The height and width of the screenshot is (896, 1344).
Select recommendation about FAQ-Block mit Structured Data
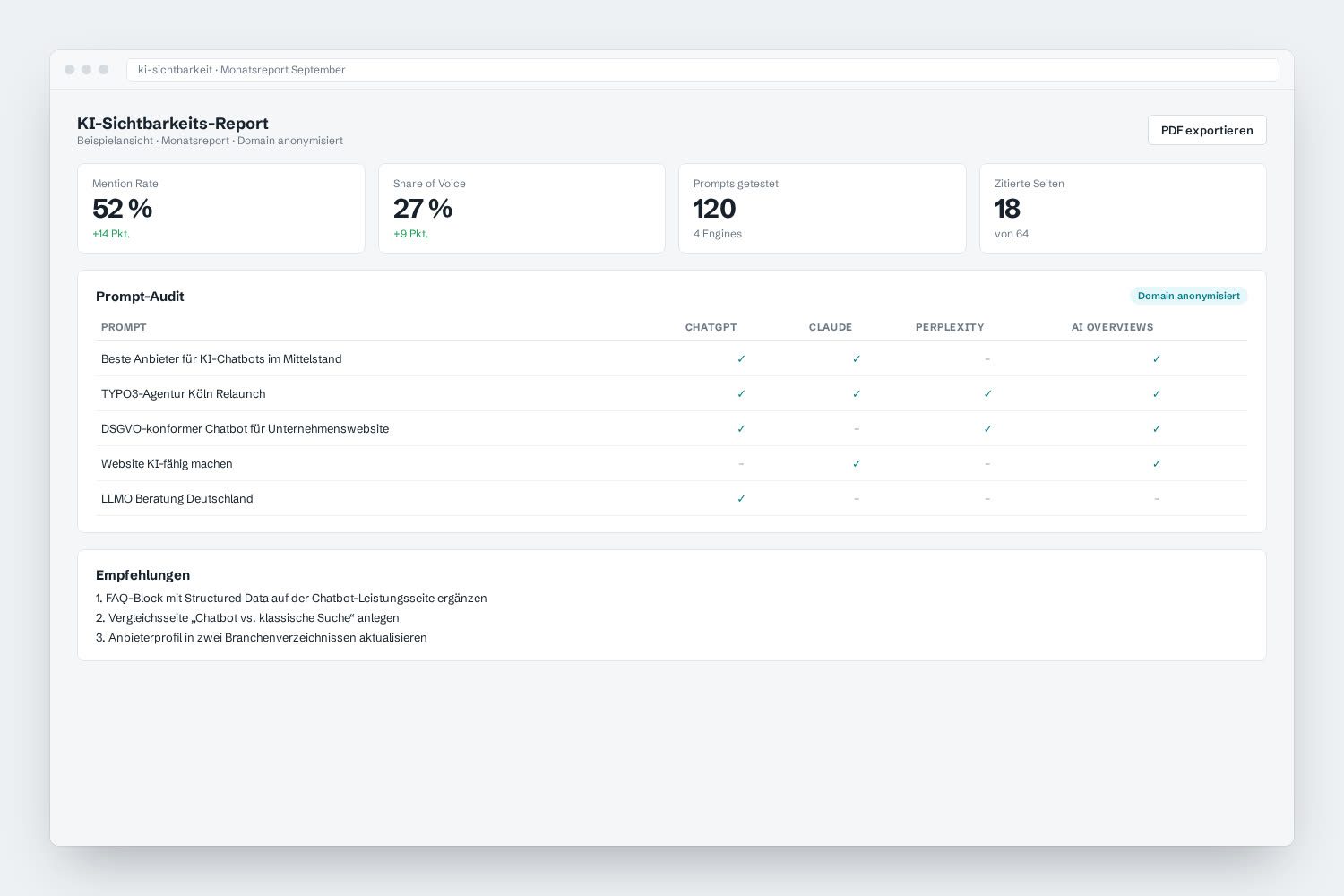(291, 598)
